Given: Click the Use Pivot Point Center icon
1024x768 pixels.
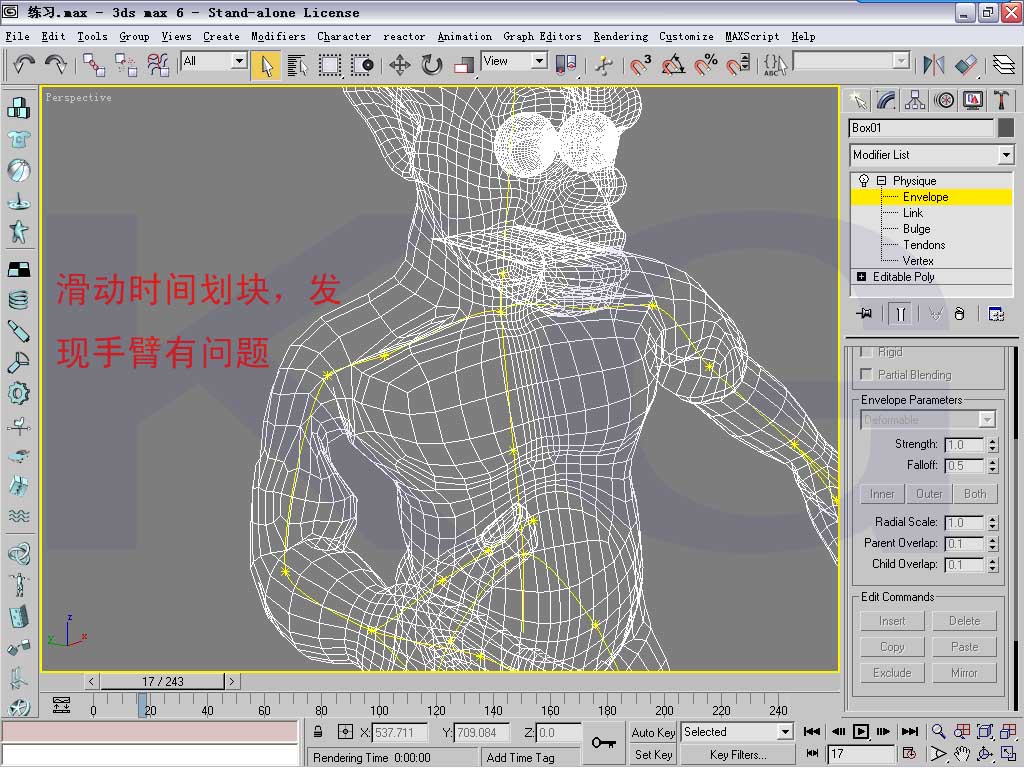Looking at the screenshot, I should pos(566,65).
